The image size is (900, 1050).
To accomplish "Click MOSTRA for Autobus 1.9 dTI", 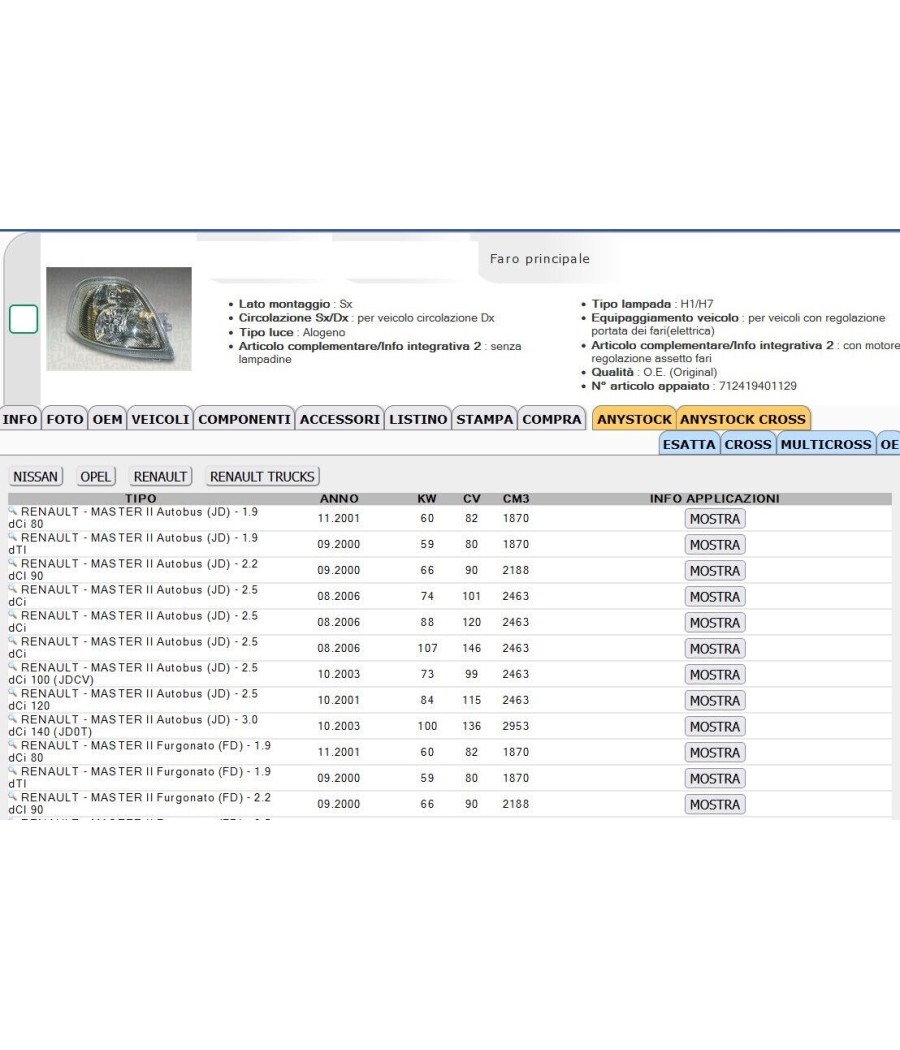I will [715, 545].
